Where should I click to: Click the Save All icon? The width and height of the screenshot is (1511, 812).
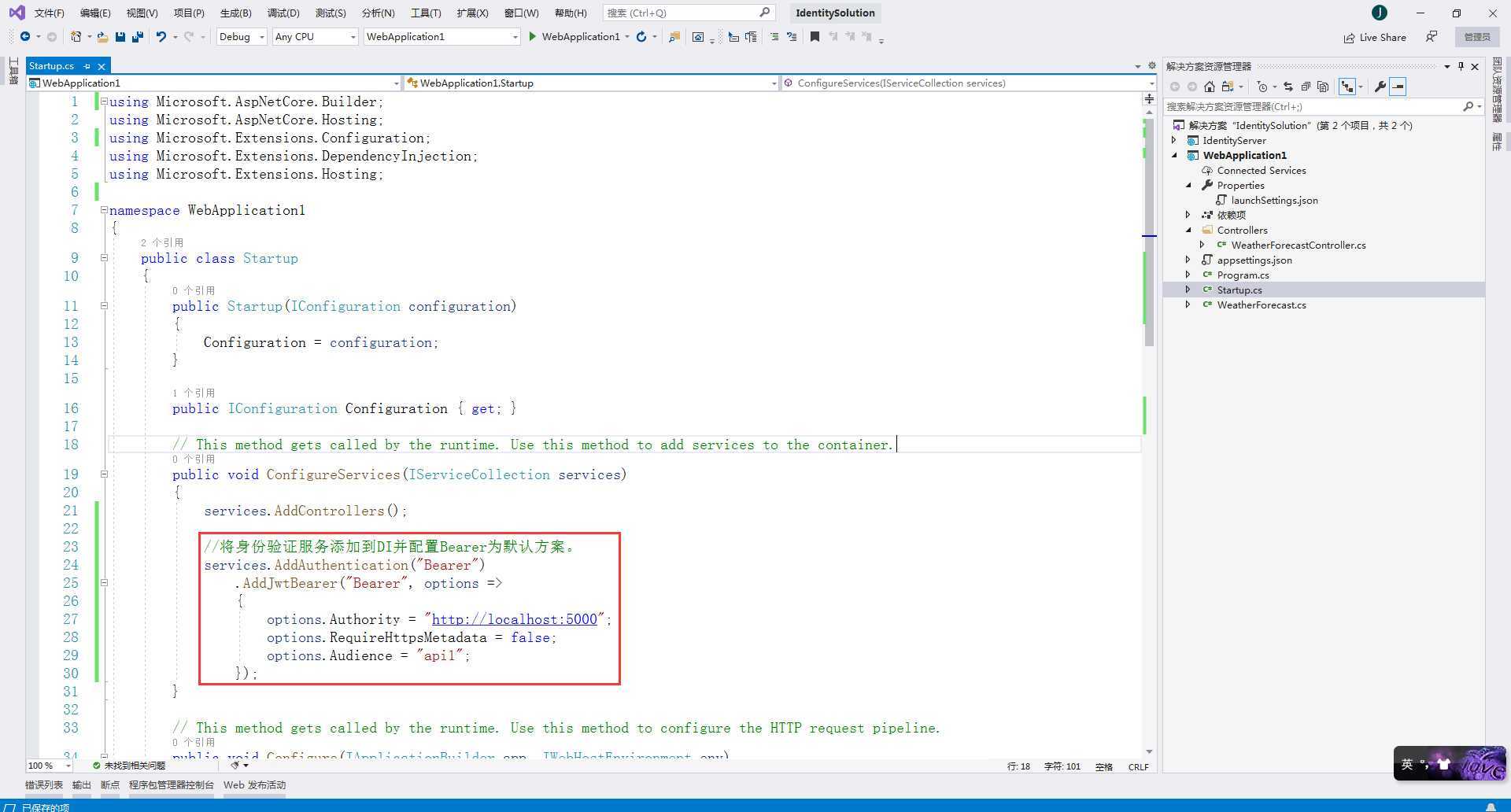pyautogui.click(x=138, y=37)
